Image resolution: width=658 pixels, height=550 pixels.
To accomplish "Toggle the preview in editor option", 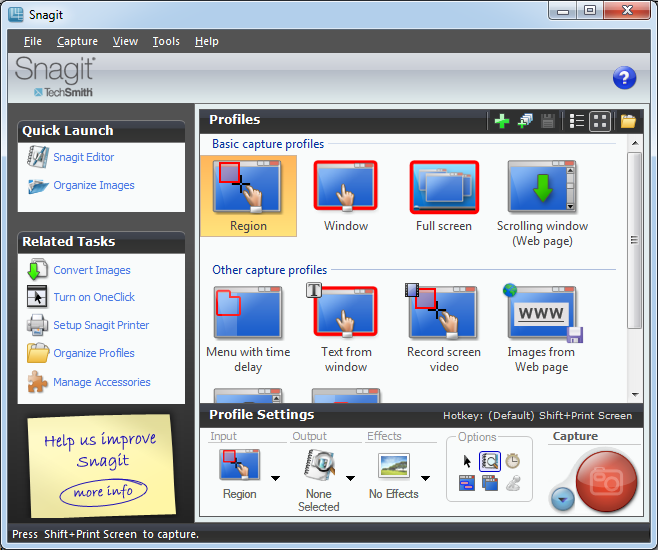I will click(490, 461).
